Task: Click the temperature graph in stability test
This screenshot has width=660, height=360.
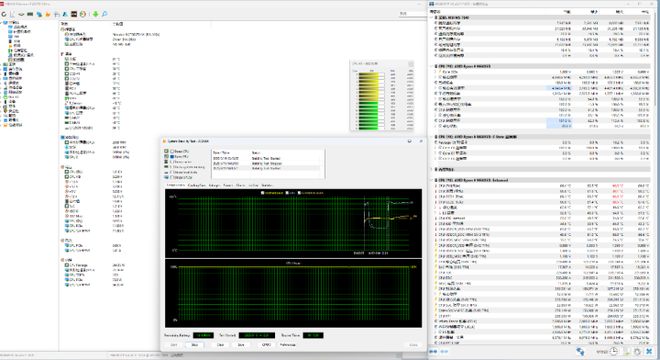Action: point(293,224)
